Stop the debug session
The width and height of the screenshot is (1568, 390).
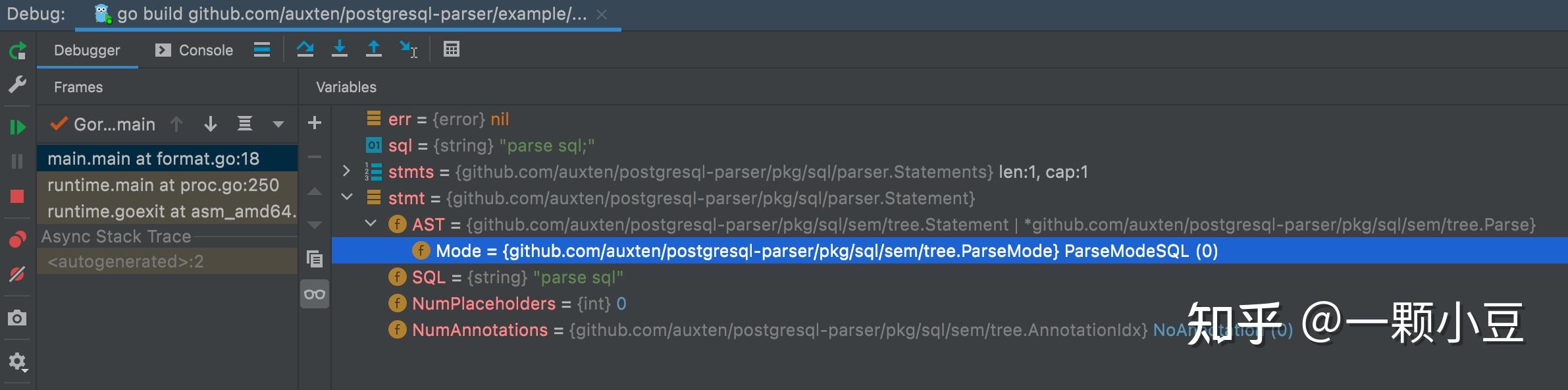pyautogui.click(x=18, y=196)
